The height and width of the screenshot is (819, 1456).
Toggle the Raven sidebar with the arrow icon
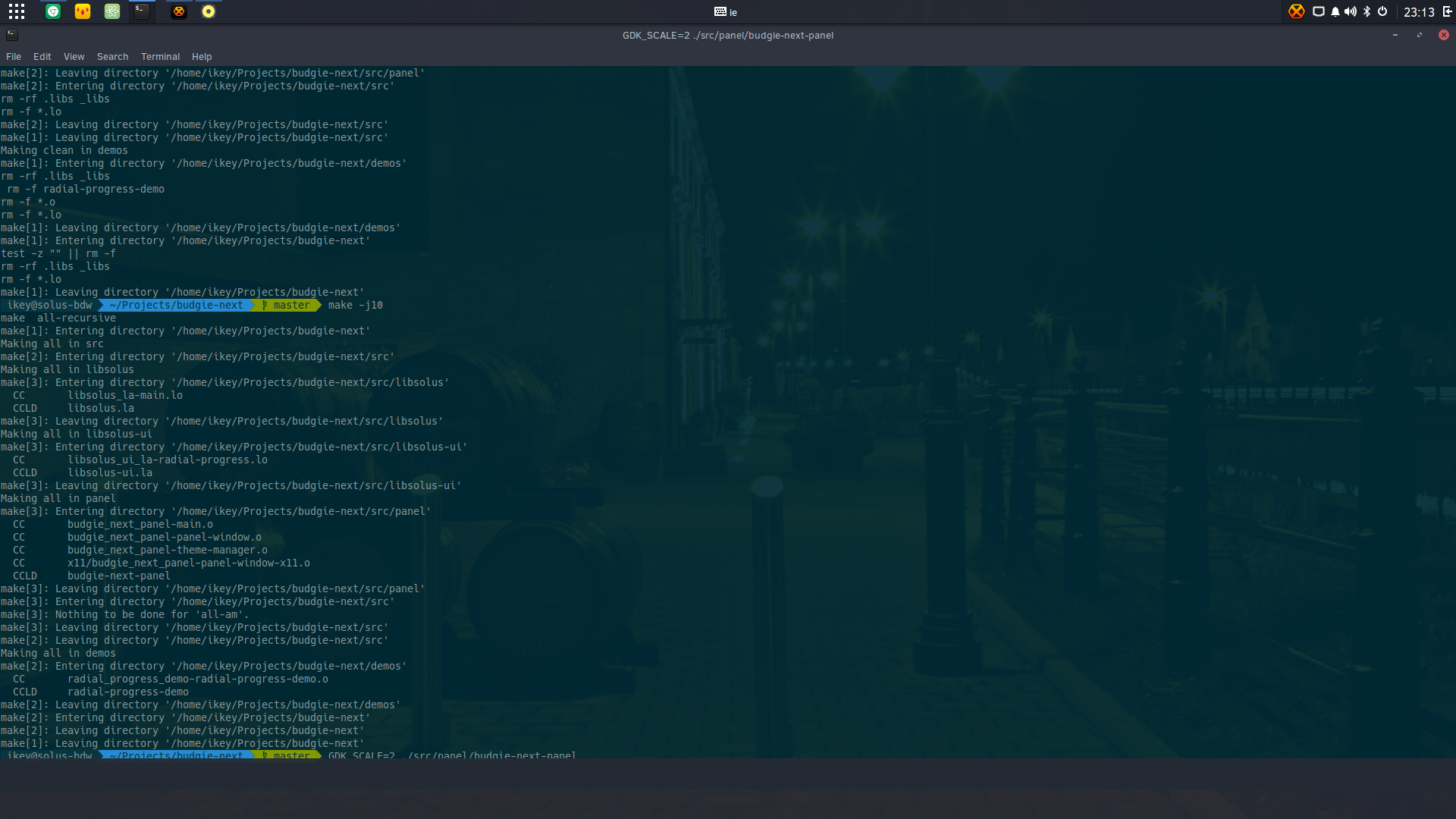click(1447, 11)
